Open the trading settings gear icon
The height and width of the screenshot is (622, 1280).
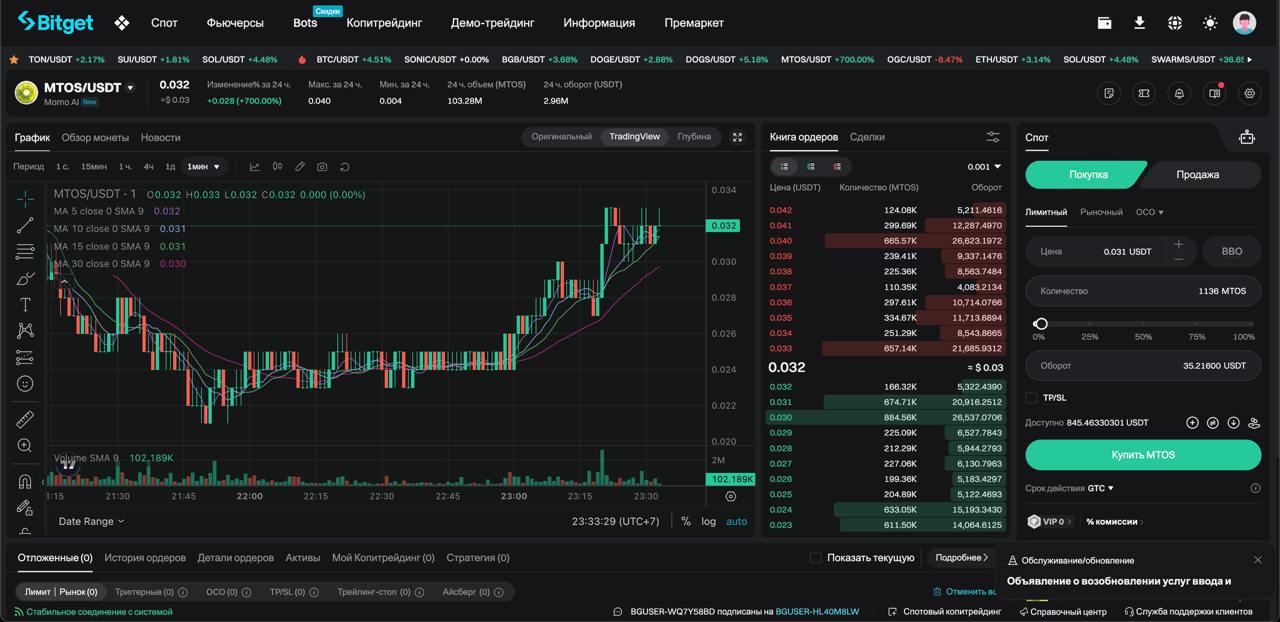coord(1249,93)
